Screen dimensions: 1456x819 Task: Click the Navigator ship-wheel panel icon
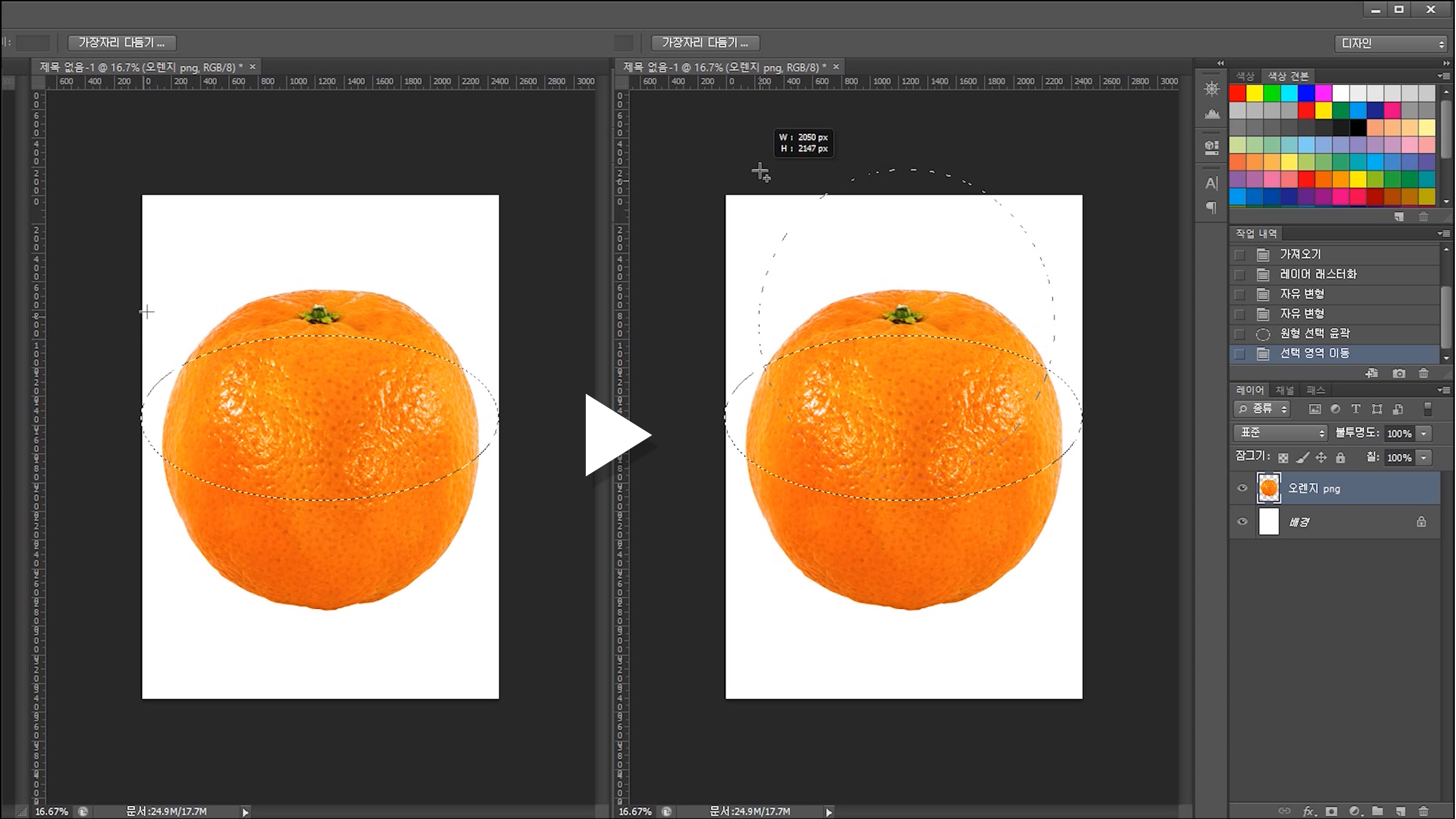coord(1211,89)
